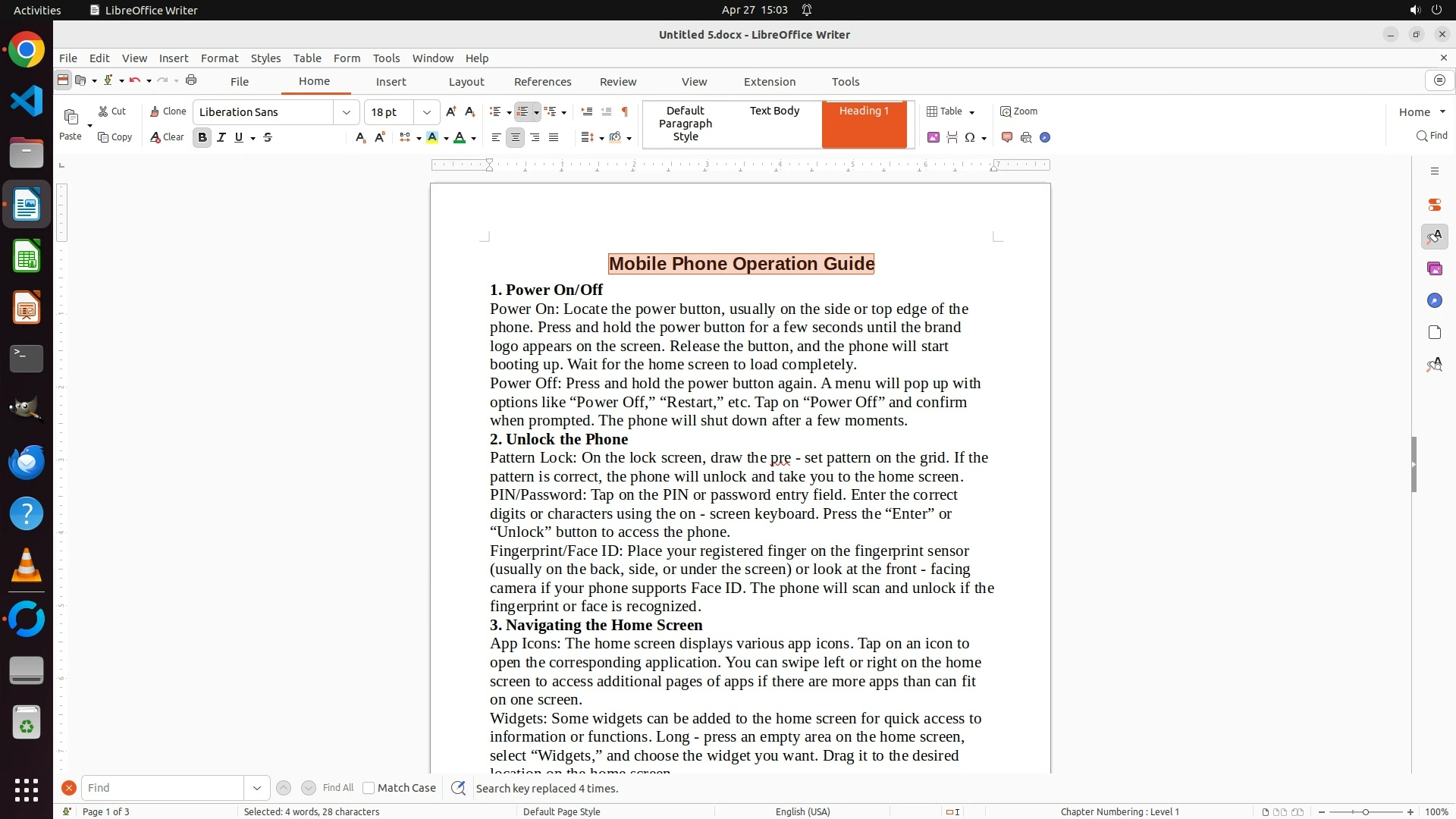Click the strikethrough icon
The height and width of the screenshot is (819, 1456).
pos(268,137)
